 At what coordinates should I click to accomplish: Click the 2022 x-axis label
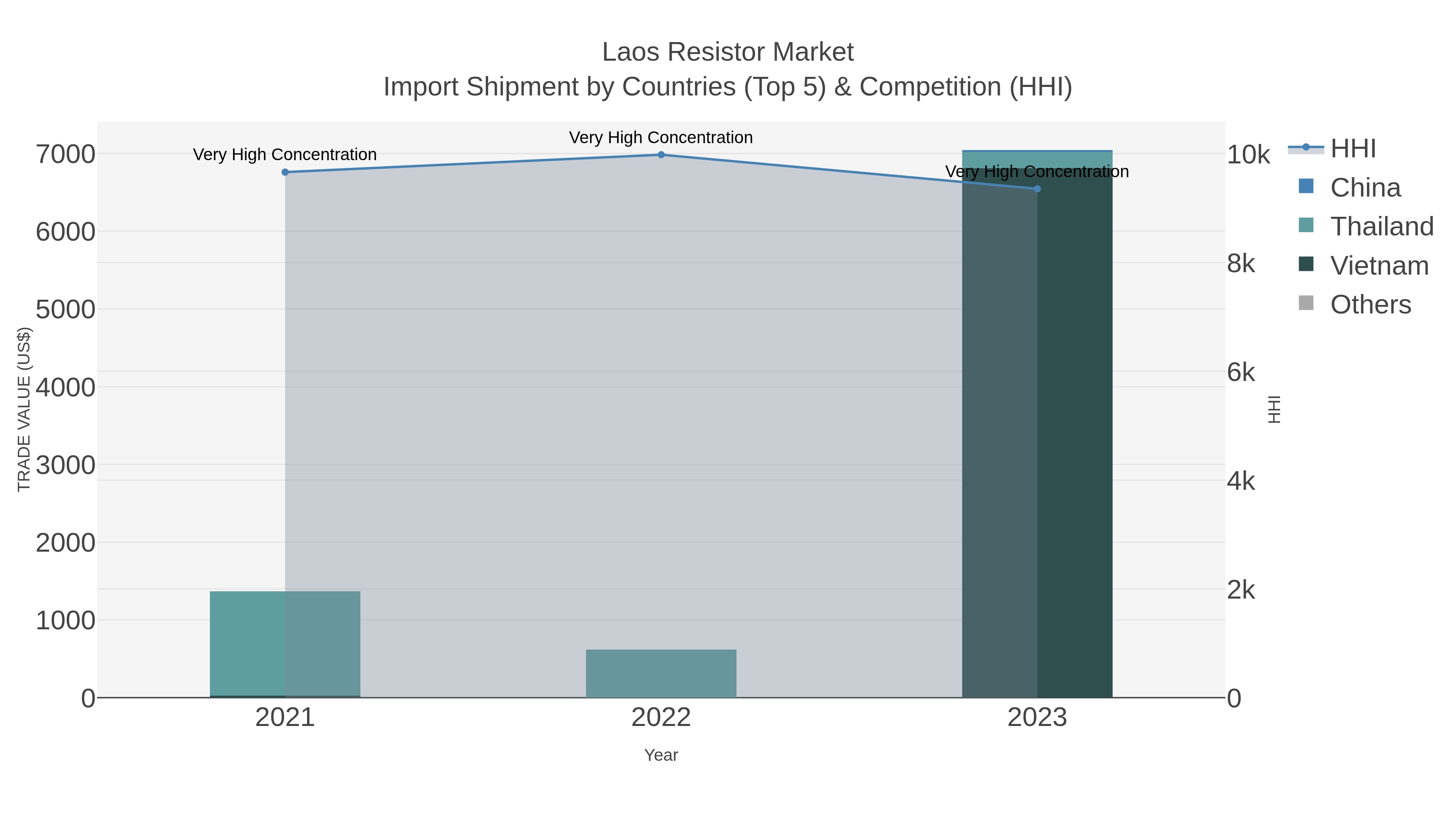point(661,718)
